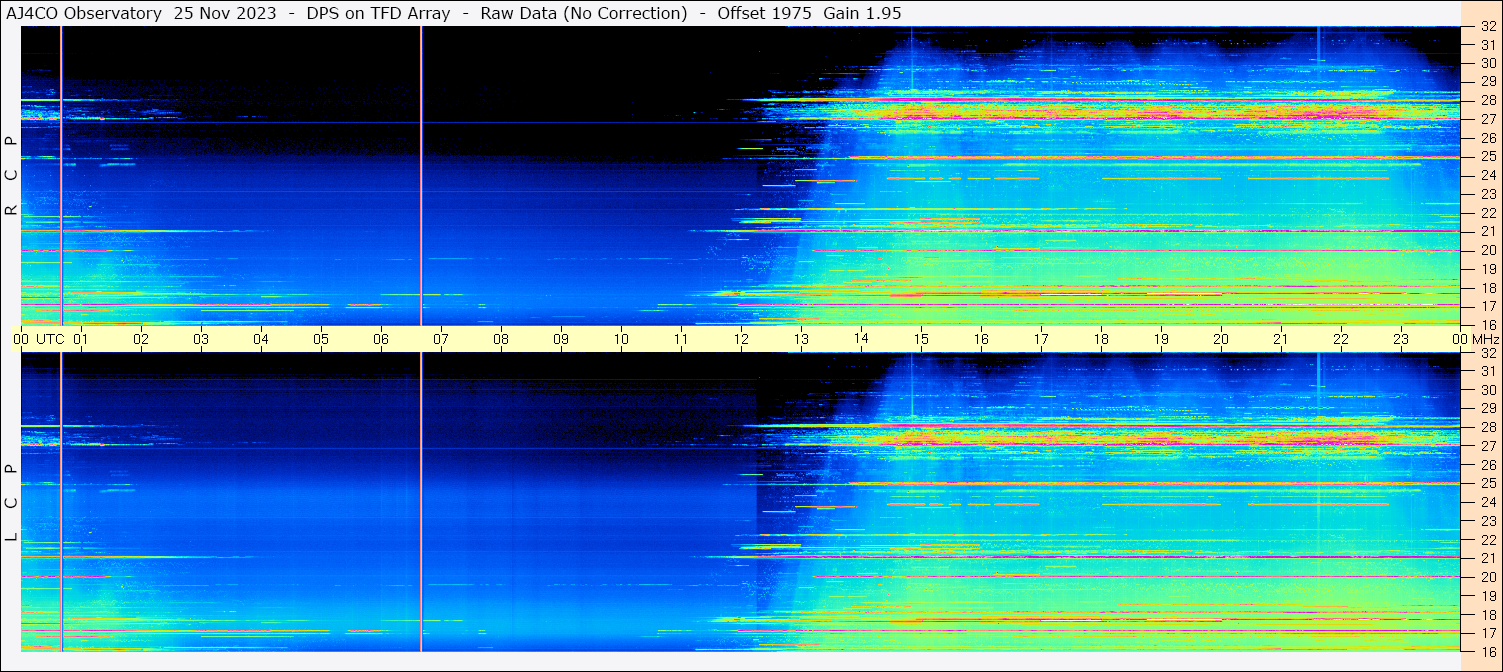Select hour "07" on the time axis
This screenshot has width=1503, height=672.
click(x=441, y=339)
